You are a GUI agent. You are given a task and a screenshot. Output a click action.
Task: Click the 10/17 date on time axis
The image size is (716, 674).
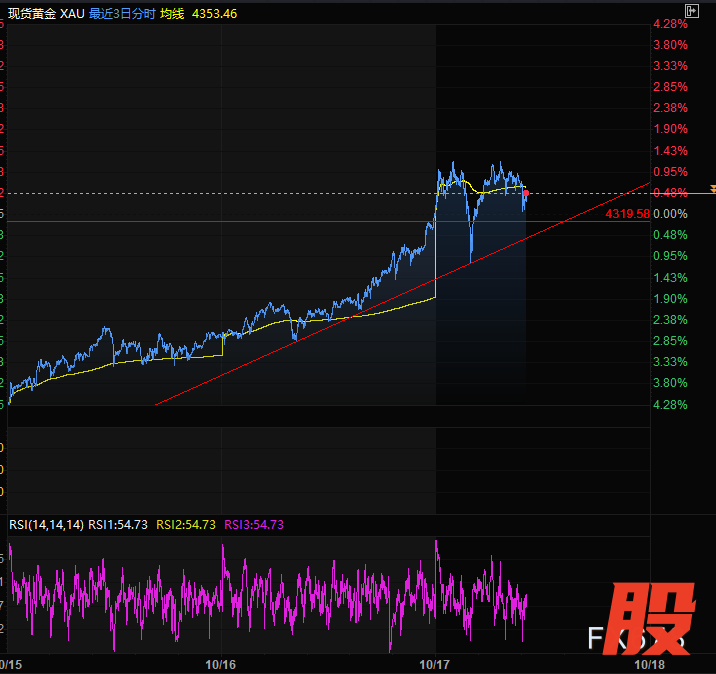click(x=436, y=664)
